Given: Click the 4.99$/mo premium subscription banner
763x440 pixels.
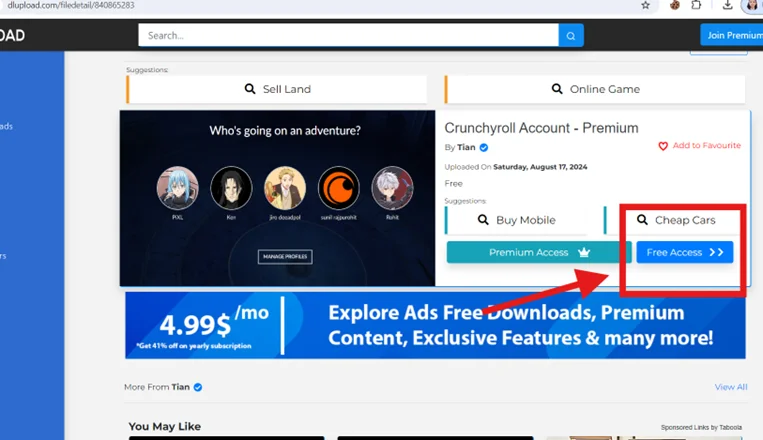Looking at the screenshot, I should [x=435, y=325].
